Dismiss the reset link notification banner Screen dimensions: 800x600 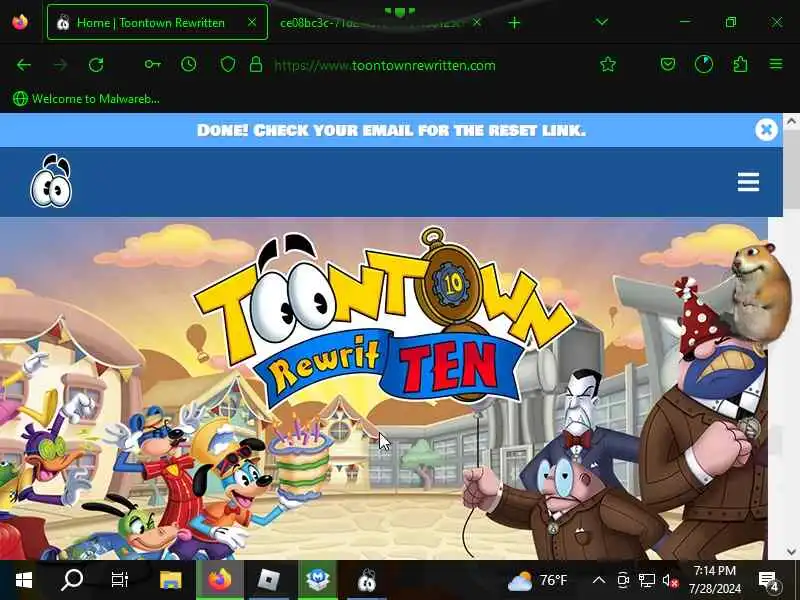click(x=766, y=130)
